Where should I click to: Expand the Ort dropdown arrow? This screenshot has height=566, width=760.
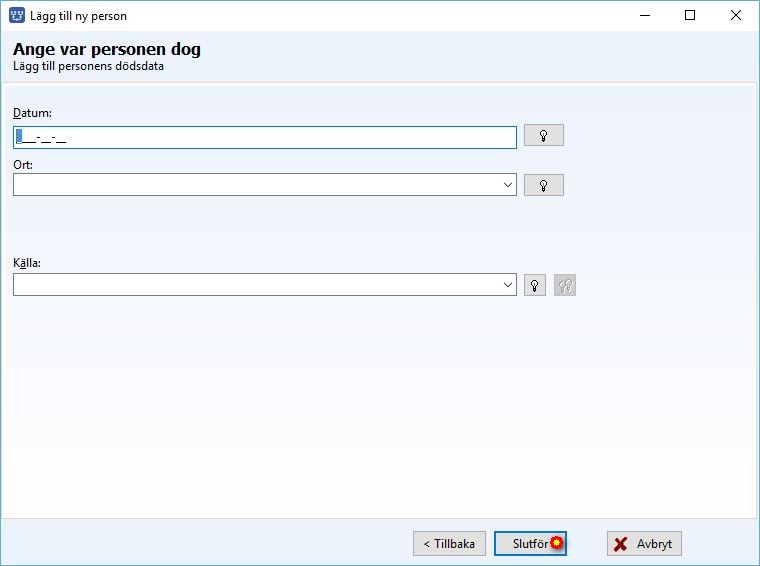(507, 185)
